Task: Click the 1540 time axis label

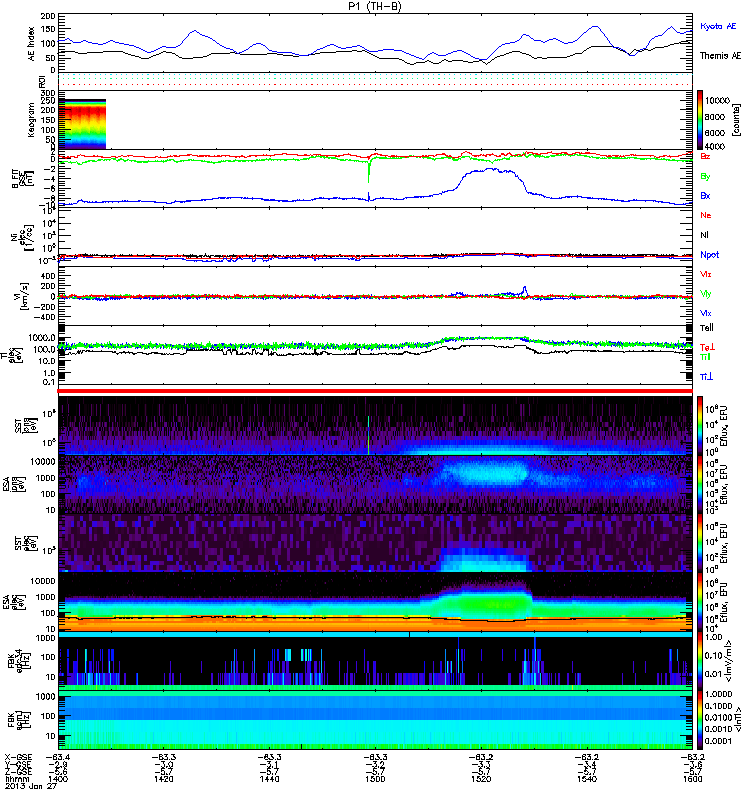Action: click(587, 779)
